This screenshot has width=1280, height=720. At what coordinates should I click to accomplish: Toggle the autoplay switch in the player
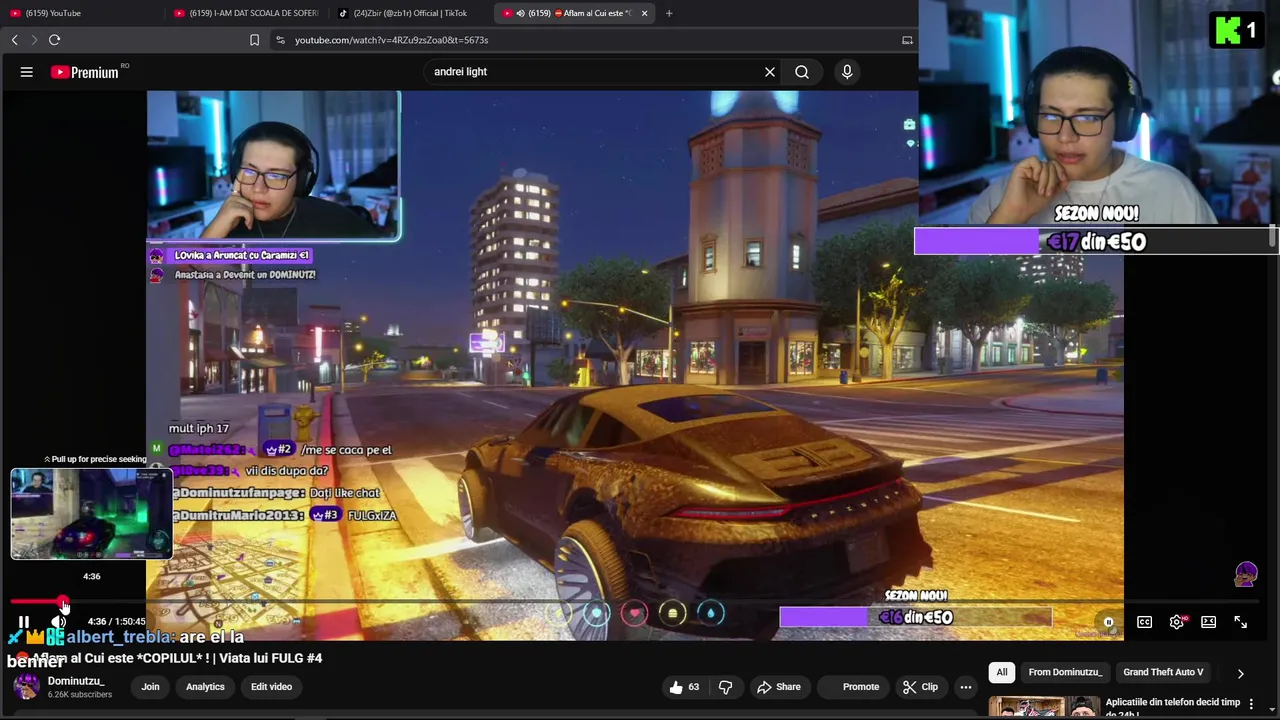pos(1108,622)
